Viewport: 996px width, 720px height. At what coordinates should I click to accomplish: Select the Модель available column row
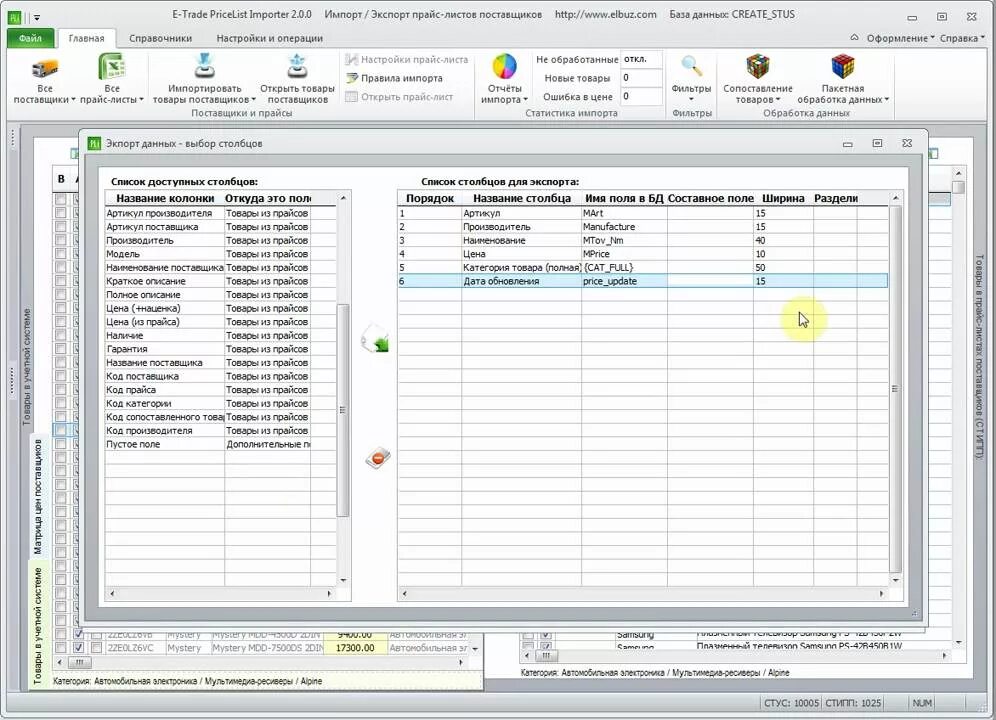220,254
